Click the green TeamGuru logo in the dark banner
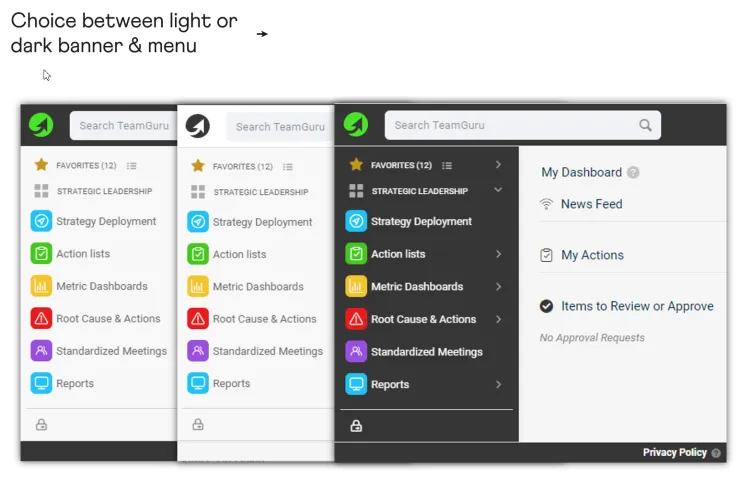The height and width of the screenshot is (500, 750). pos(356,125)
